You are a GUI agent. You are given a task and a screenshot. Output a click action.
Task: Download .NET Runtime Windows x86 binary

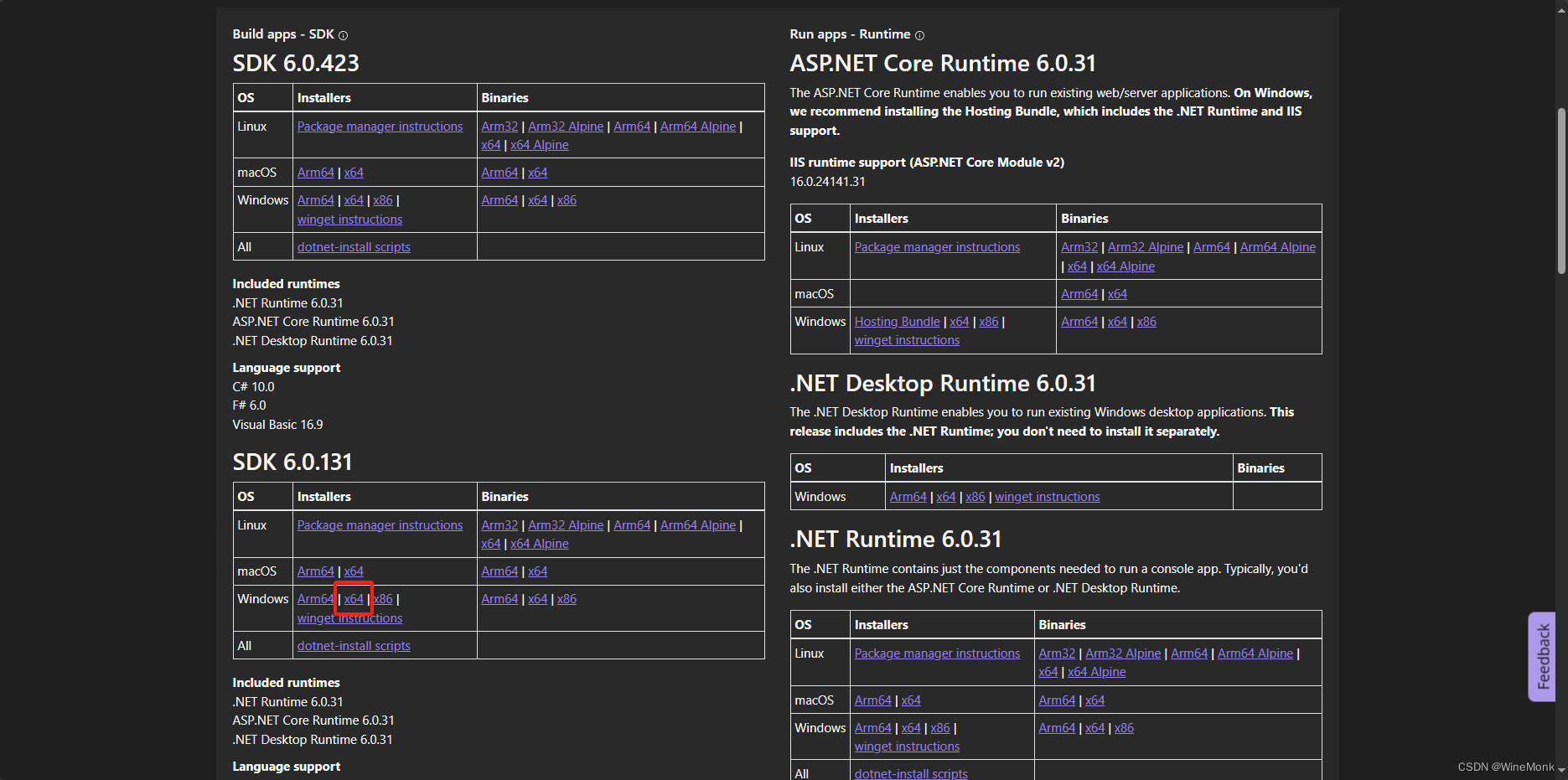click(x=1125, y=728)
